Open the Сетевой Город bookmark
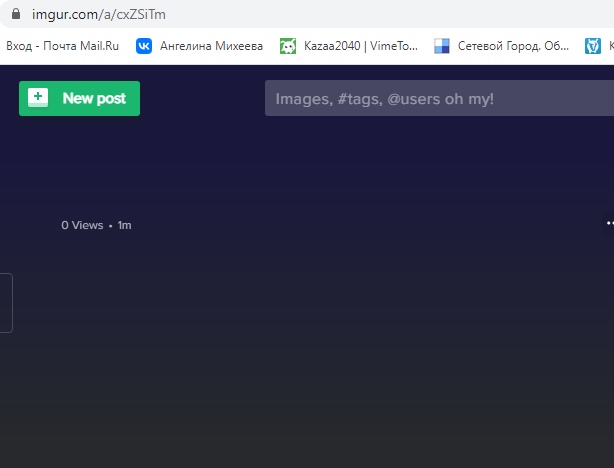This screenshot has width=614, height=468. click(512, 45)
